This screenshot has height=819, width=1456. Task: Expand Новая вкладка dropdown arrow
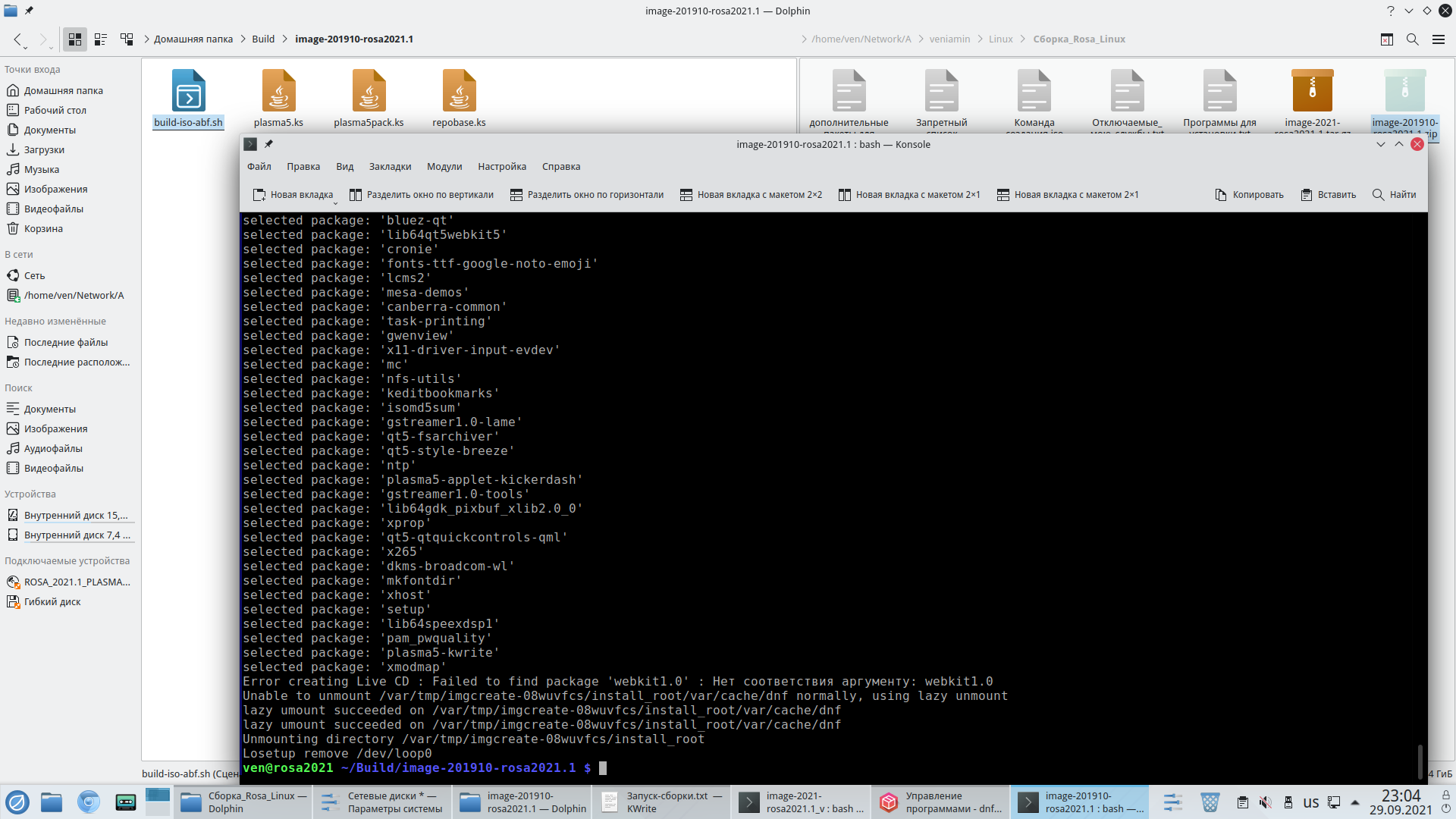[335, 202]
